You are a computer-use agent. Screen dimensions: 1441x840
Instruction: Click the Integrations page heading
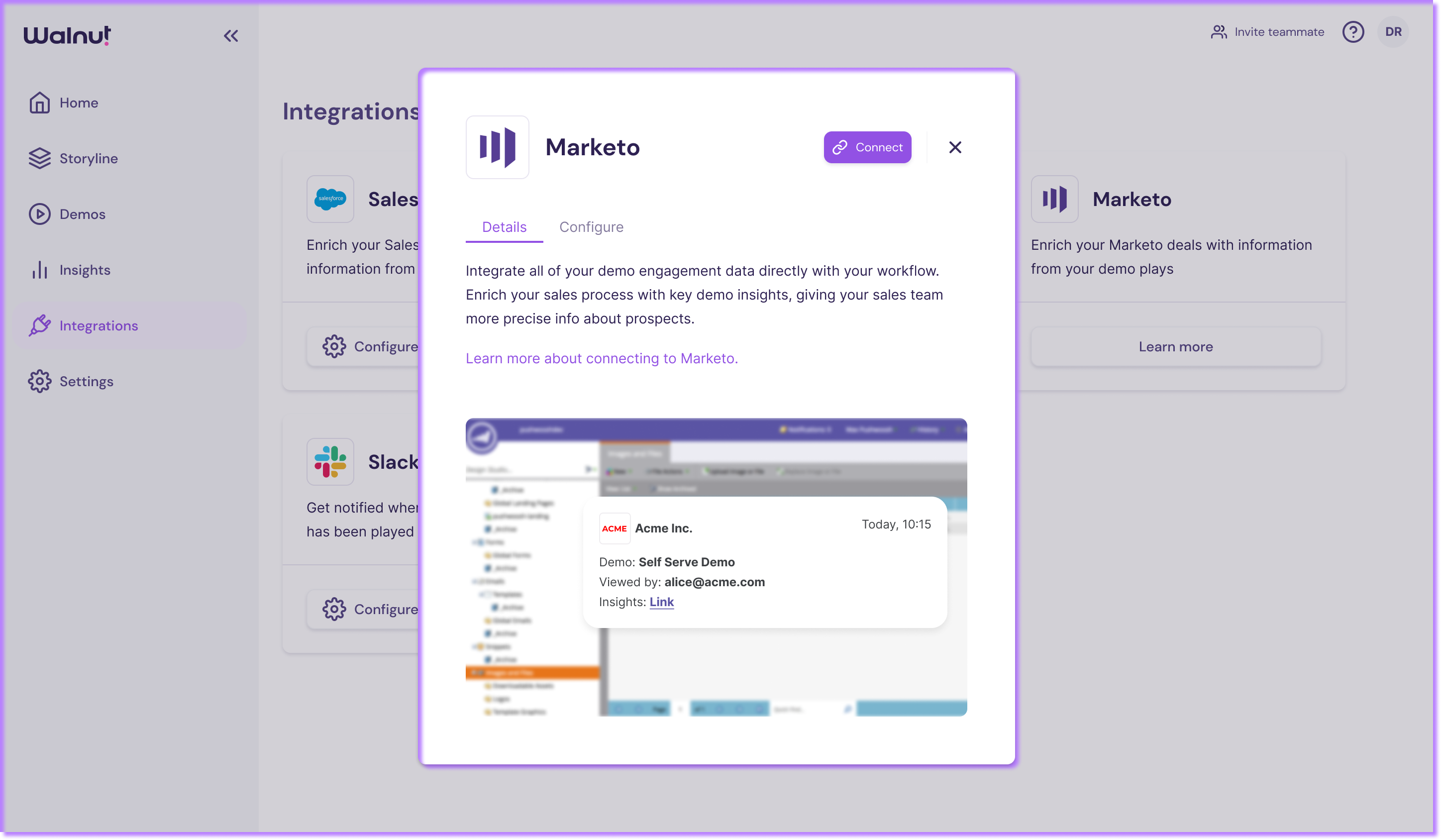coord(351,111)
